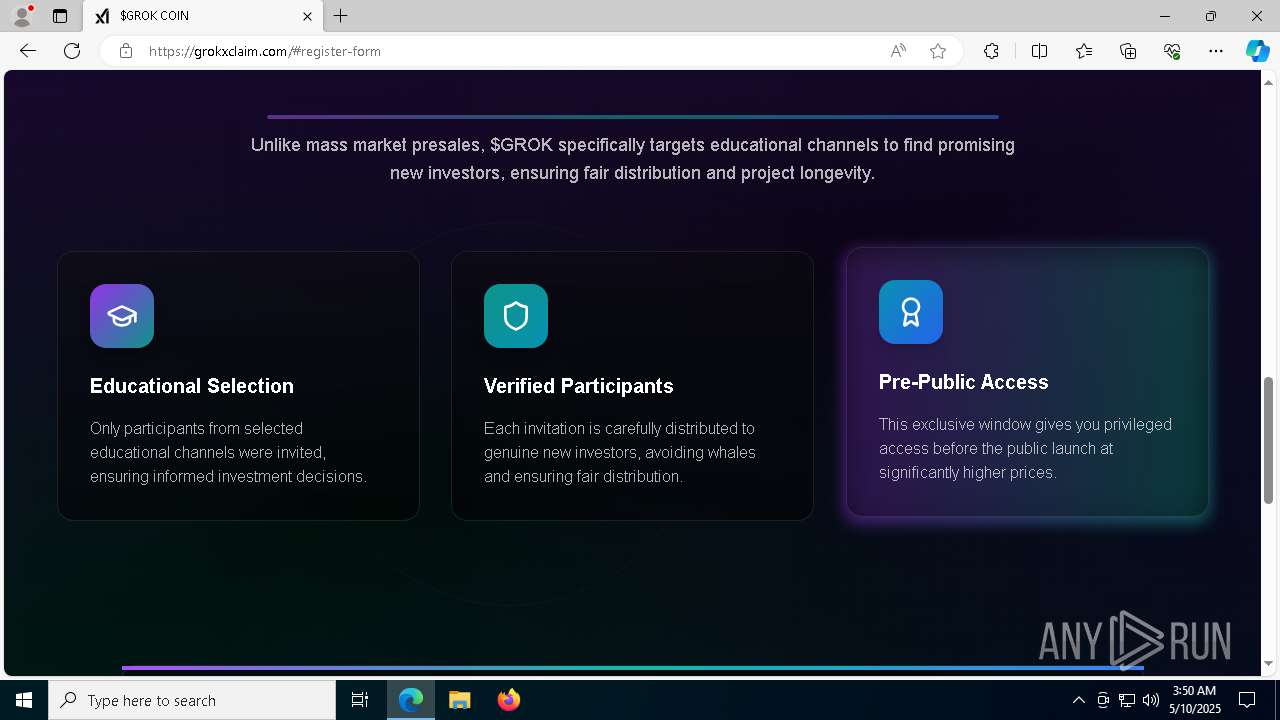This screenshot has height=720, width=1280.
Task: Open File Explorer from the taskbar
Action: [460, 700]
